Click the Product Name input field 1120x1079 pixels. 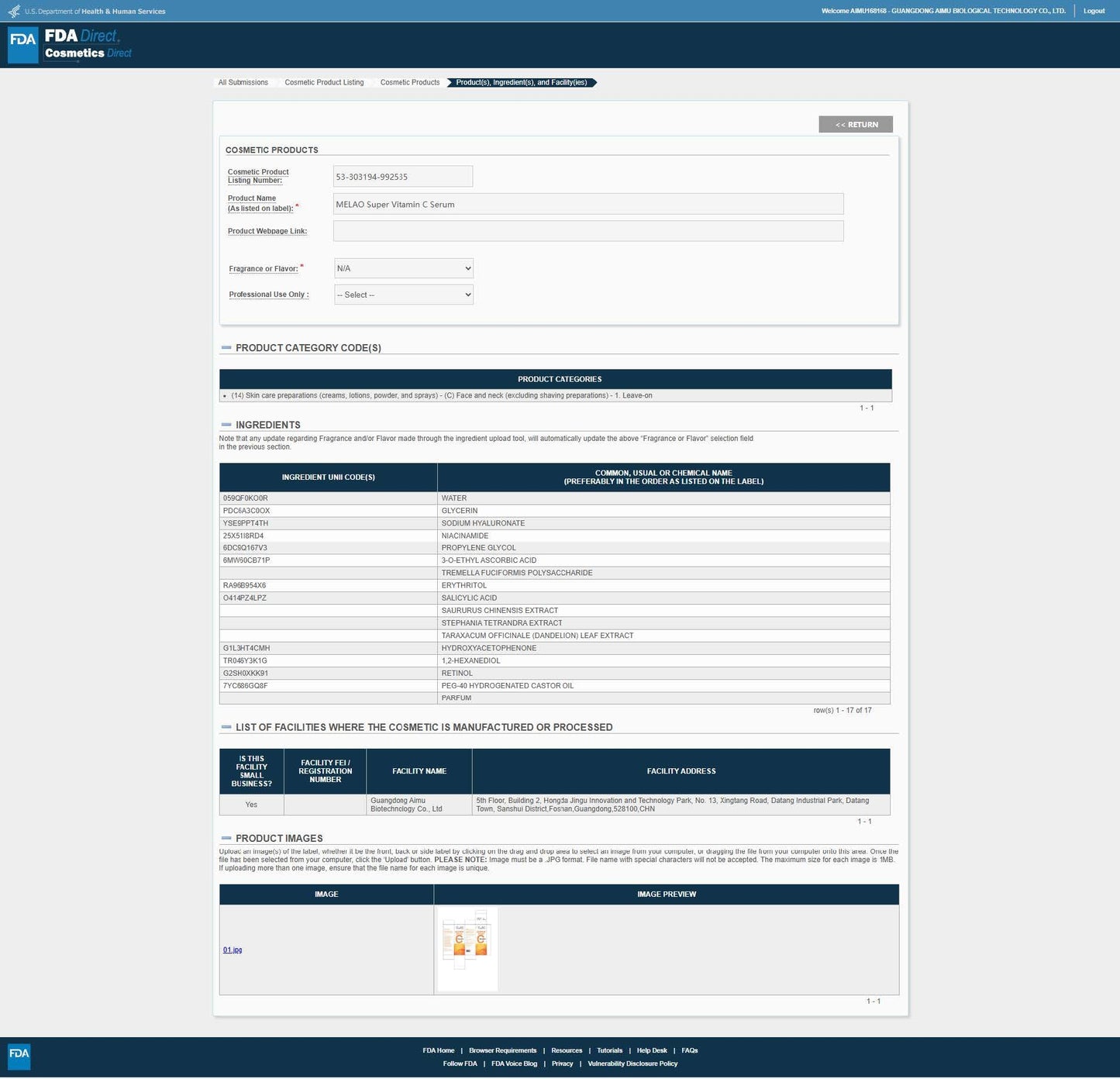[588, 204]
